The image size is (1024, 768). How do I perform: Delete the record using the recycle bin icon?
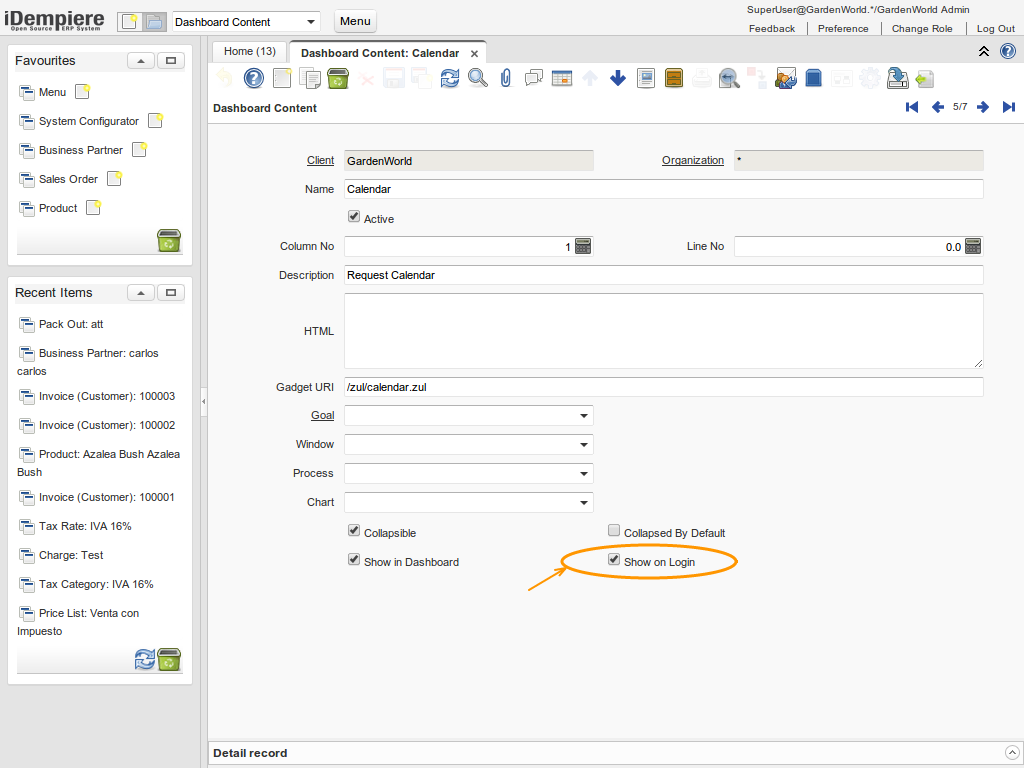(x=338, y=77)
